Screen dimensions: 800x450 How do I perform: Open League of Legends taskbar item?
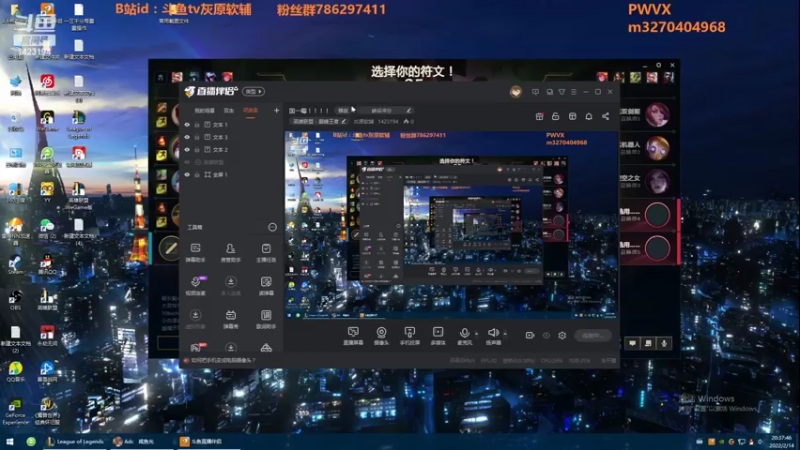point(76,441)
